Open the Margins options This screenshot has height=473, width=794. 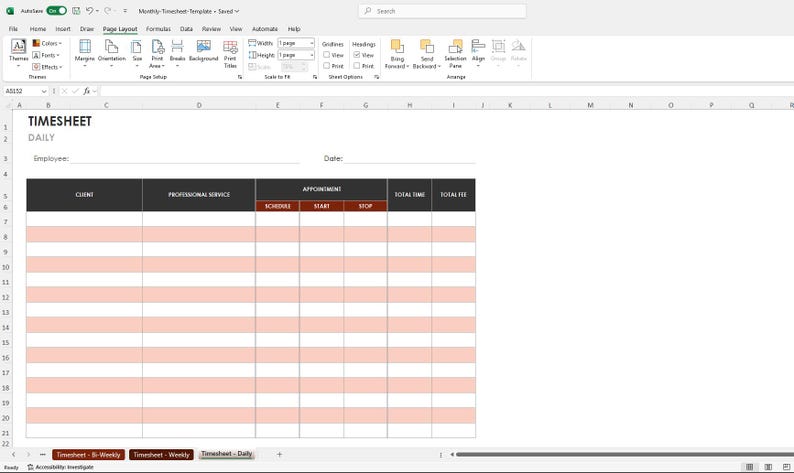click(x=85, y=53)
